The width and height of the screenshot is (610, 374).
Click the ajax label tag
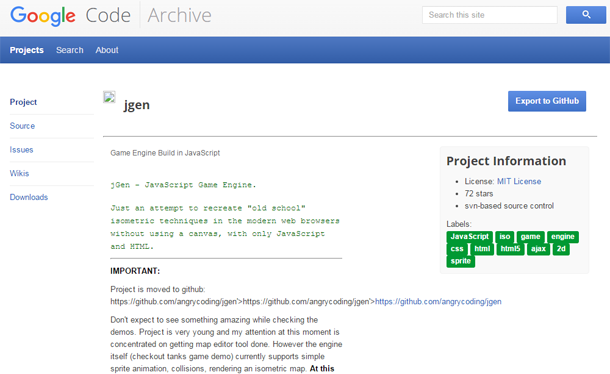[538, 249]
